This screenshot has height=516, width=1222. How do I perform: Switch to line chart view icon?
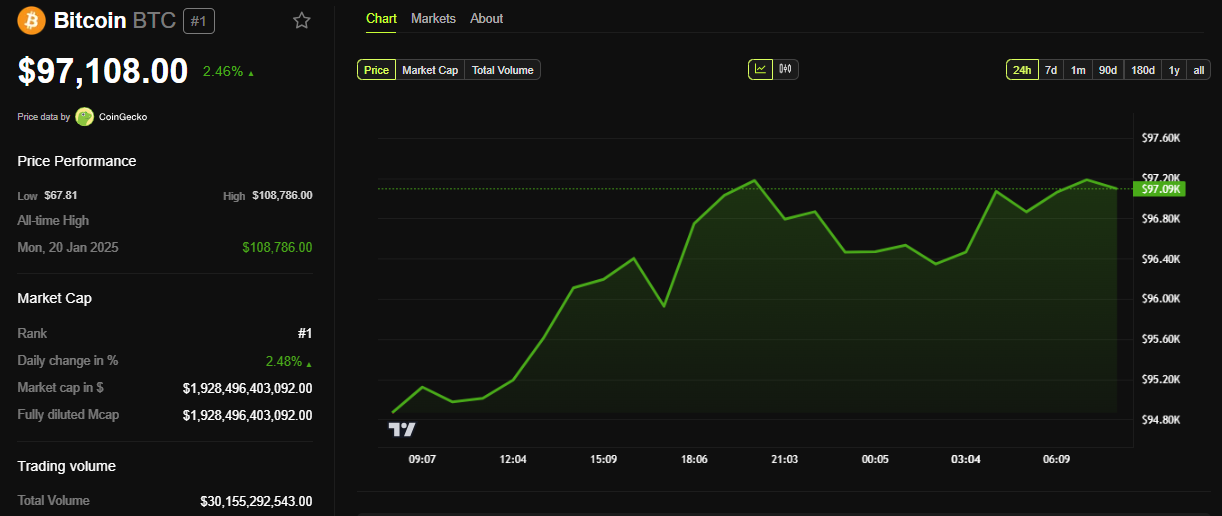761,69
